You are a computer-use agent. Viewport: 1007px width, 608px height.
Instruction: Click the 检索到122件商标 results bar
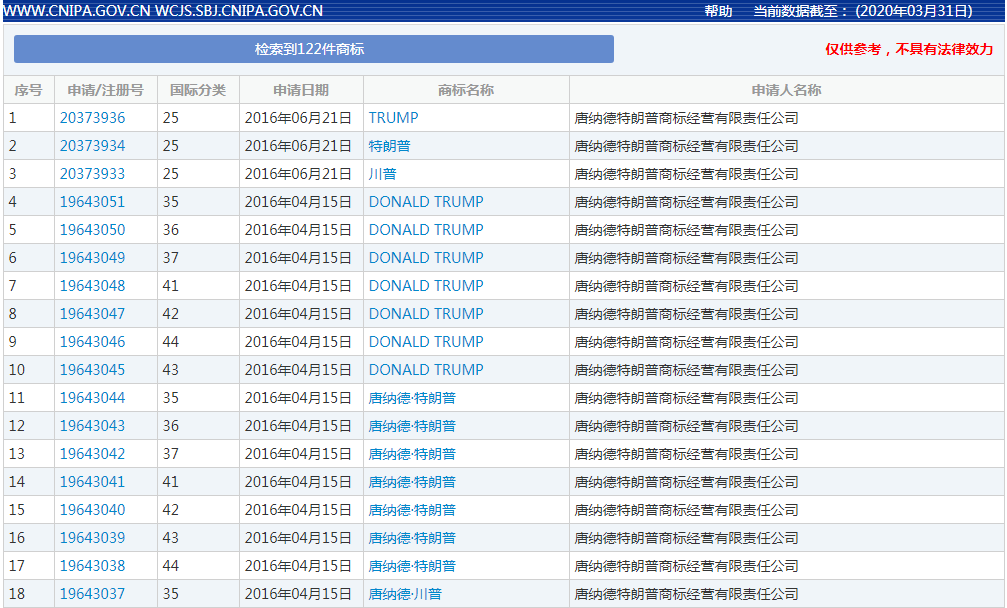pyautogui.click(x=313, y=49)
